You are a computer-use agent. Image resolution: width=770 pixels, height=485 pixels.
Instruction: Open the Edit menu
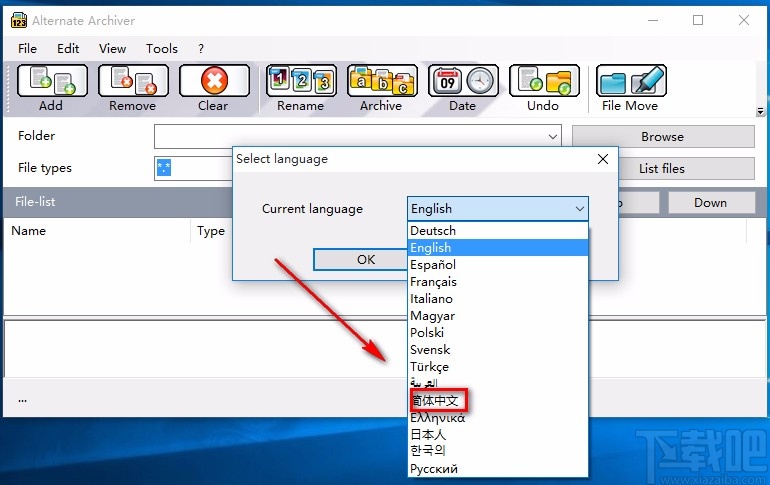click(68, 49)
